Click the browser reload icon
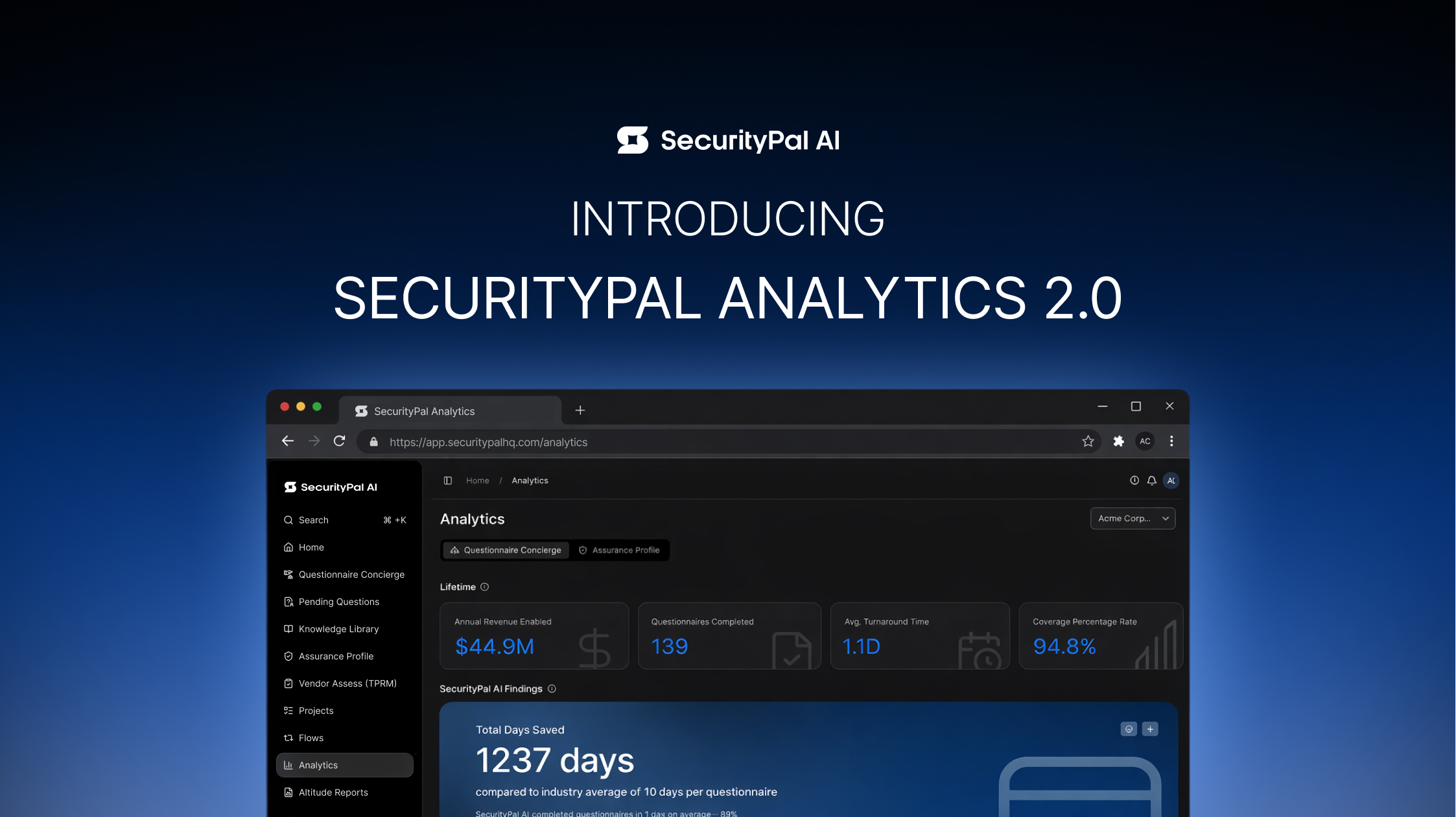This screenshot has width=1456, height=817. click(339, 441)
